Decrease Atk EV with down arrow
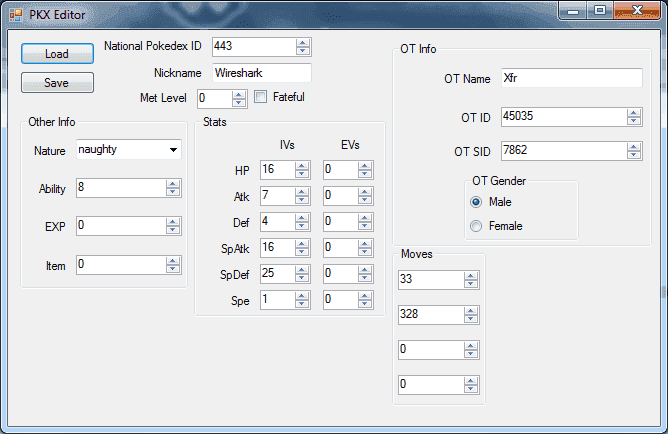 (x=365, y=200)
